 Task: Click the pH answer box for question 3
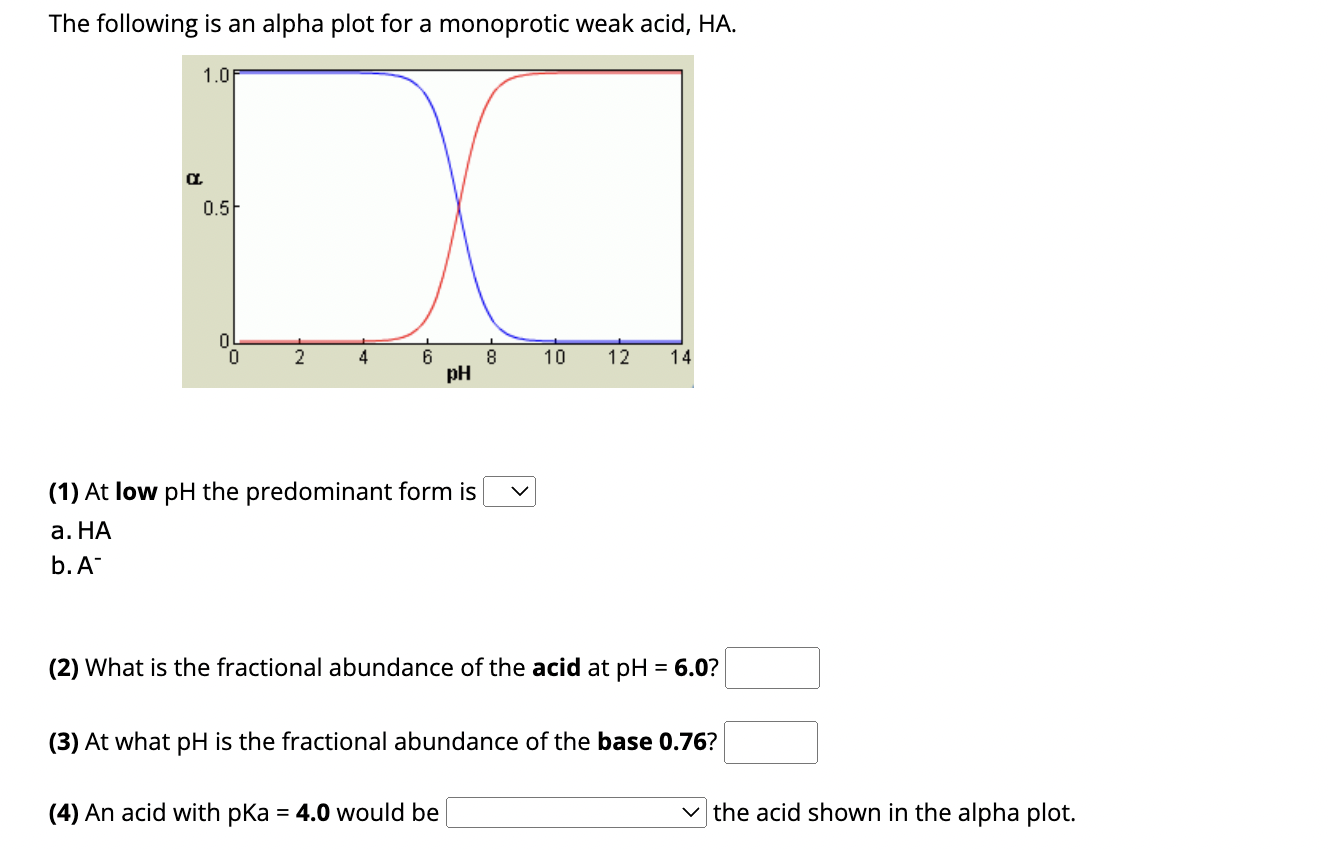coord(770,742)
